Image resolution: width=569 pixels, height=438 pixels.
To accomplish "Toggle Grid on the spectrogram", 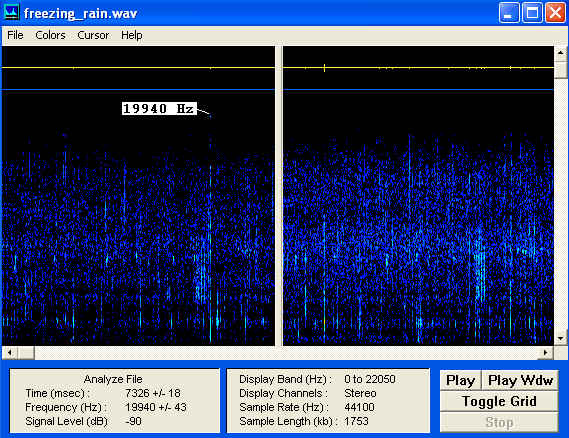I will pos(499,401).
